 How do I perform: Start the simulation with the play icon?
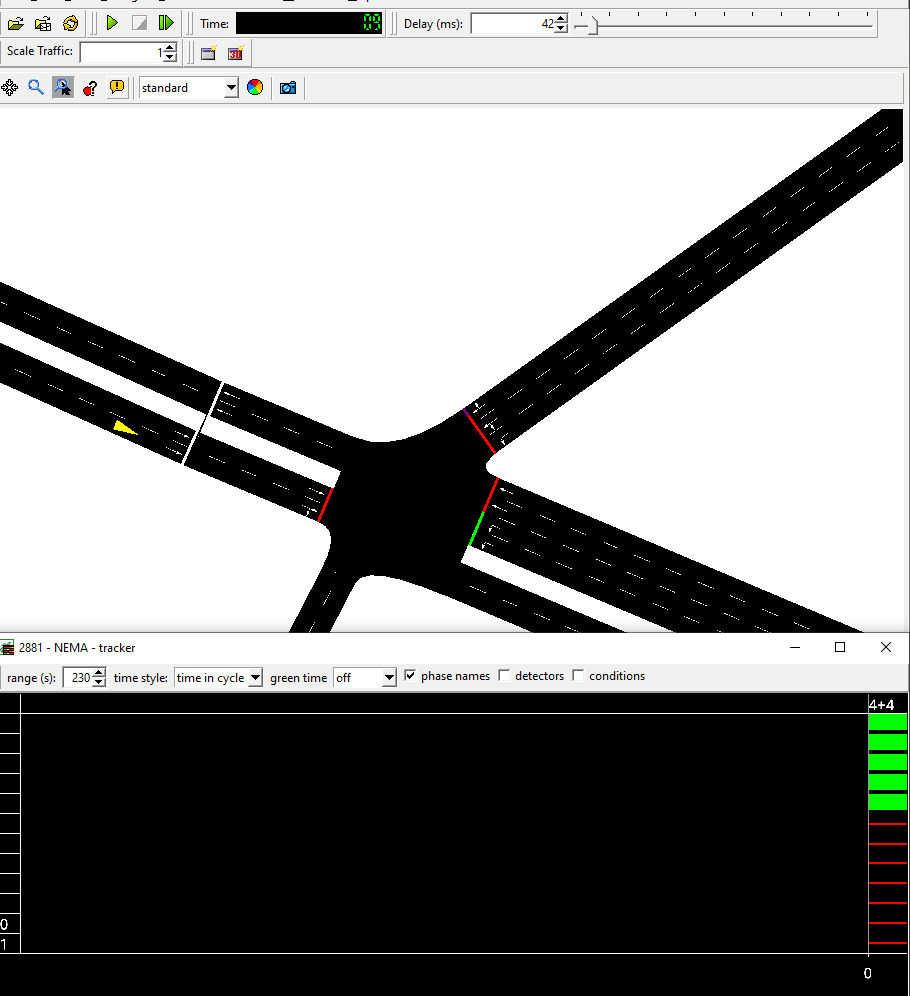[x=112, y=22]
